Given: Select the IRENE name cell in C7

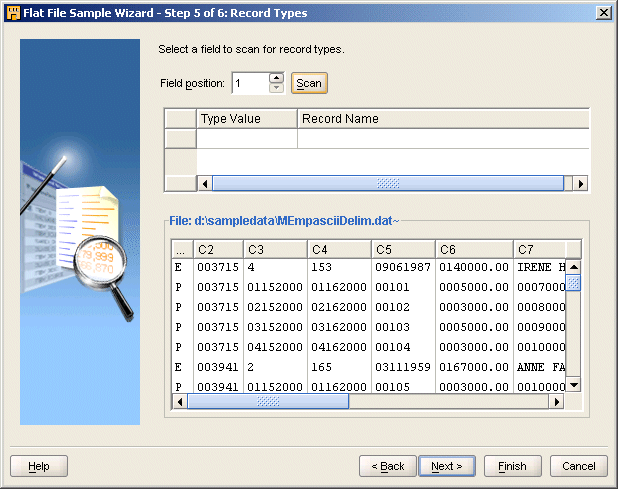Looking at the screenshot, I should 540,267.
